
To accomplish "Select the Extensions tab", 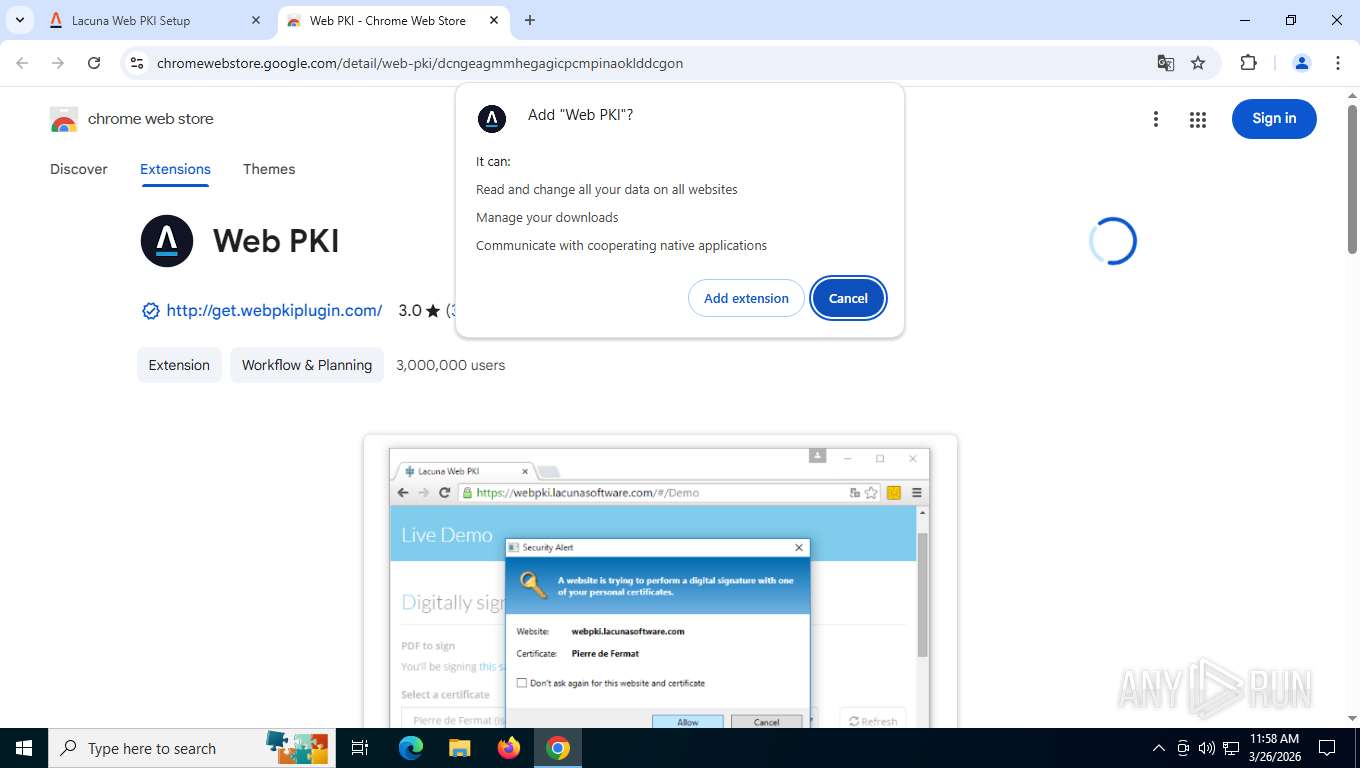I will pos(175,169).
